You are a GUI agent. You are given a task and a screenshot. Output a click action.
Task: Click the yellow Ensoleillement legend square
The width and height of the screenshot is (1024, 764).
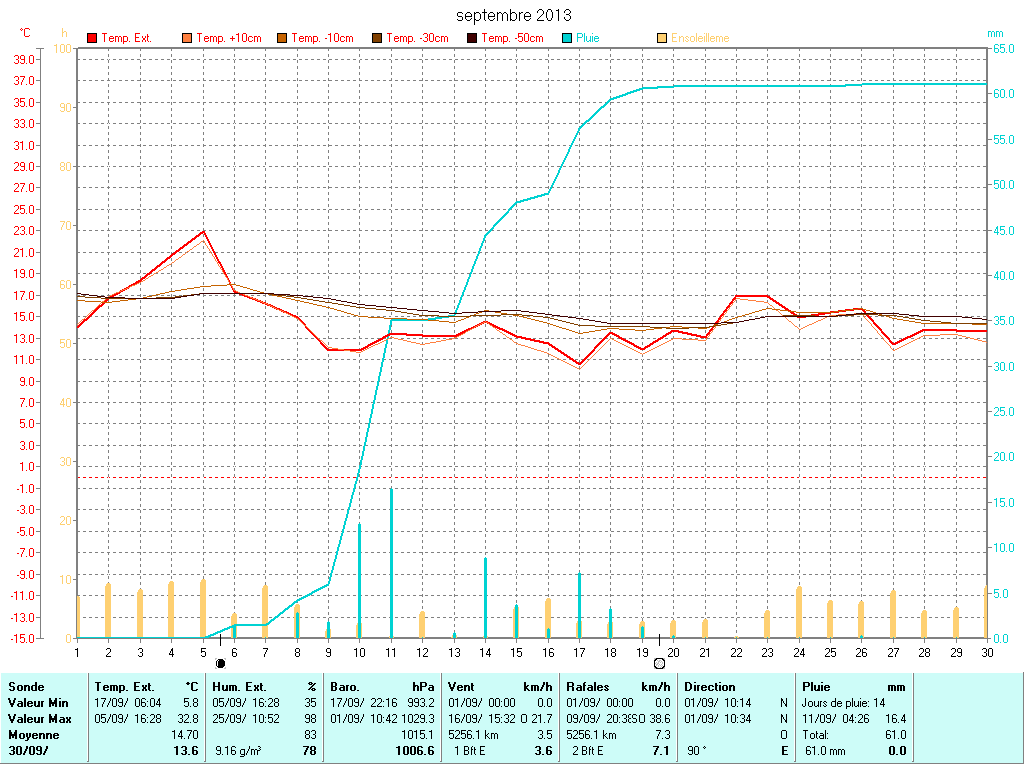pos(662,38)
